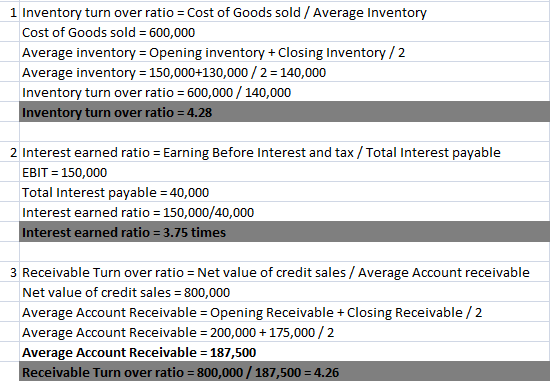Select 'Net value of credit sales = 800,000'
Viewport: 550px width, 381px height.
[x=284, y=292]
